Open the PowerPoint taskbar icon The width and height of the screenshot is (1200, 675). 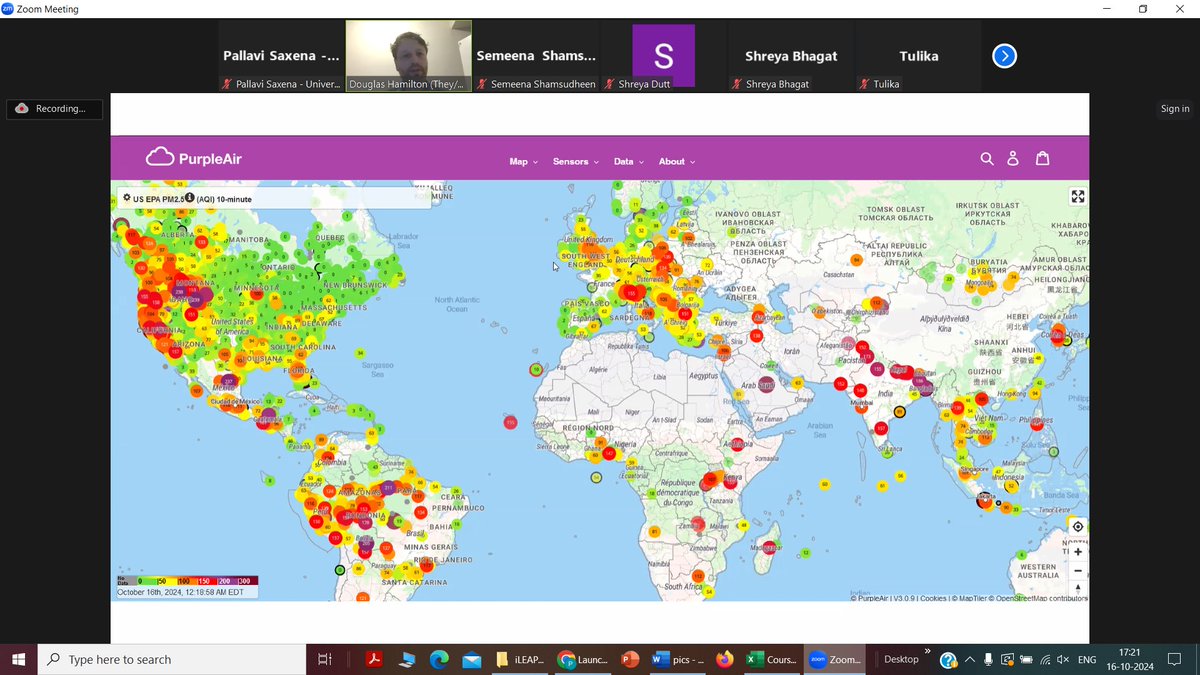(630, 659)
